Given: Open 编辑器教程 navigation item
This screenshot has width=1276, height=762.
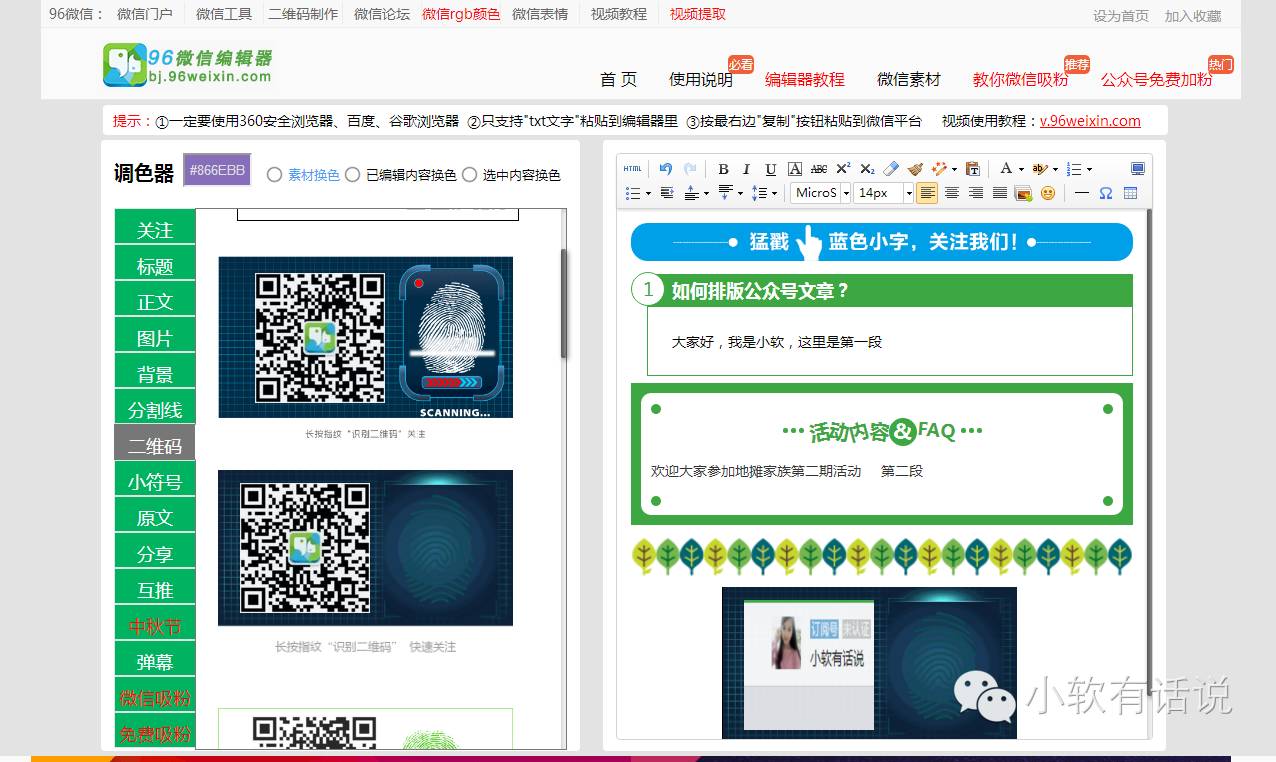Looking at the screenshot, I should click(x=805, y=79).
